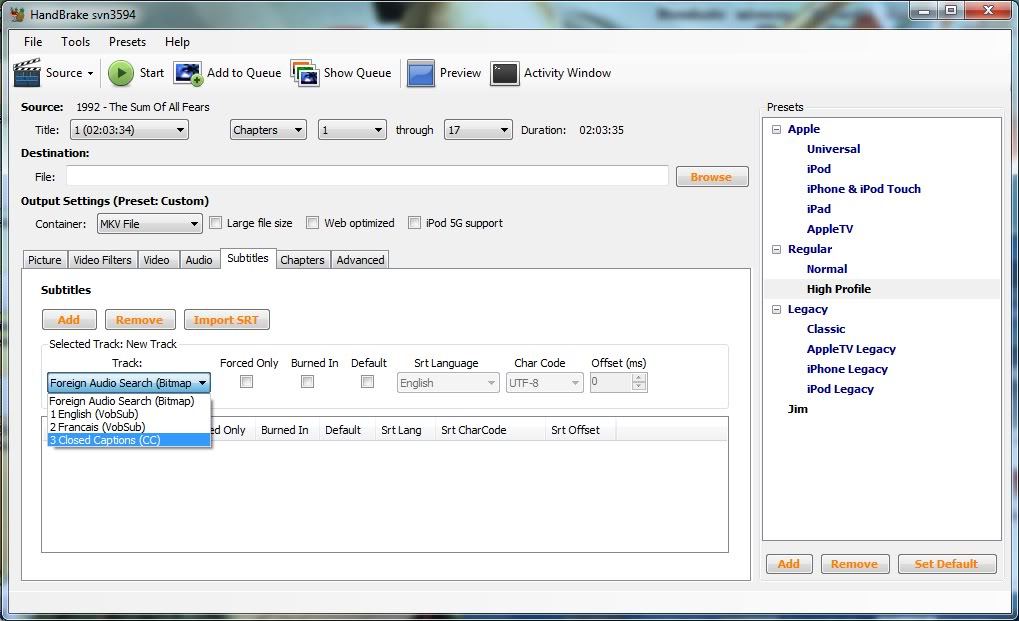Open the Source dropdown arrow

coord(90,73)
